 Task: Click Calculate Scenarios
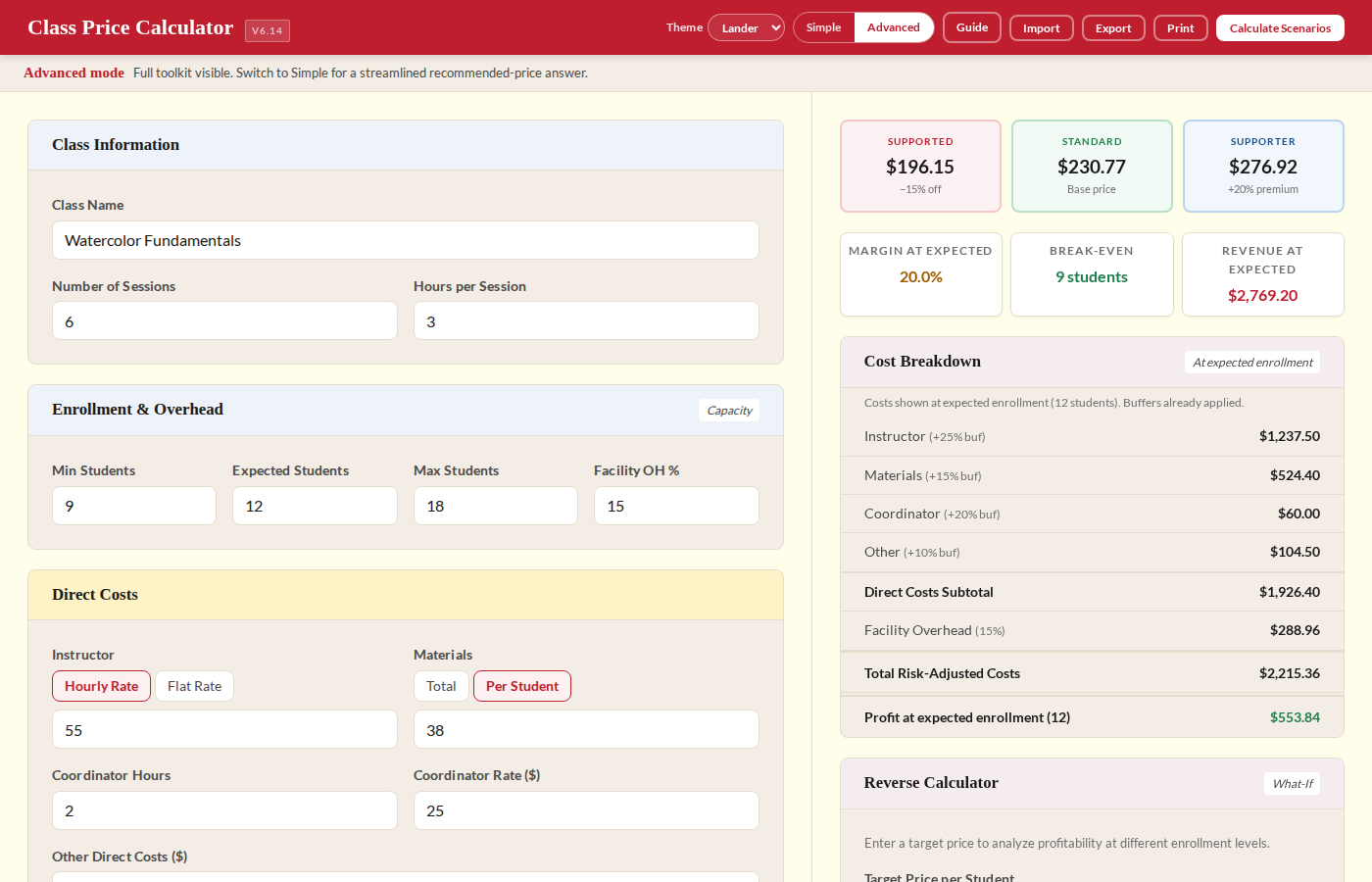click(x=1280, y=28)
